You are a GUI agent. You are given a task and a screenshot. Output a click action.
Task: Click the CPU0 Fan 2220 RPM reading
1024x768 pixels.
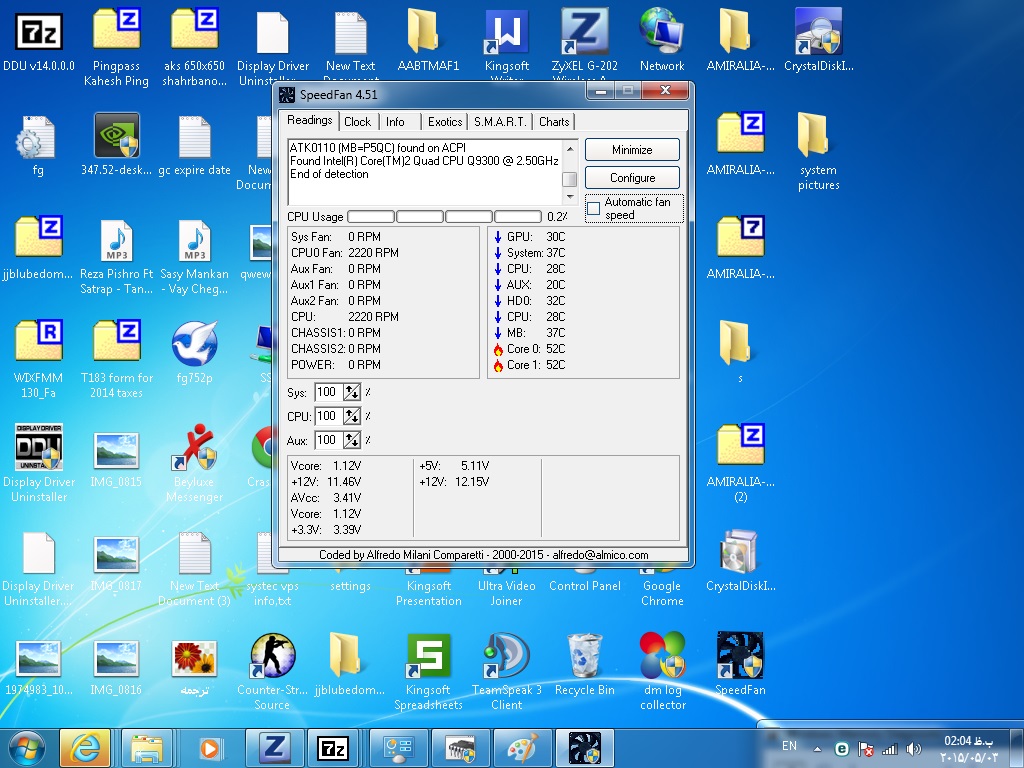point(345,253)
